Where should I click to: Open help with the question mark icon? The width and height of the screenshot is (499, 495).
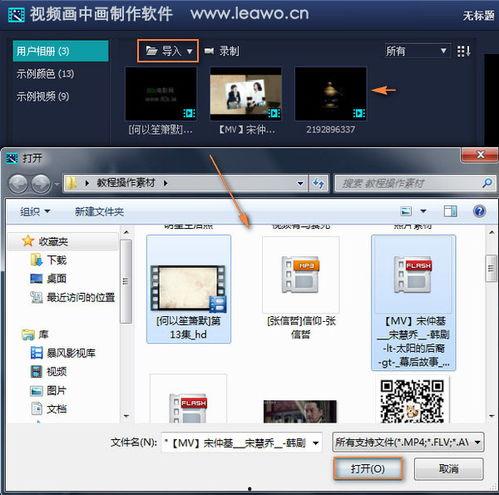coord(479,211)
